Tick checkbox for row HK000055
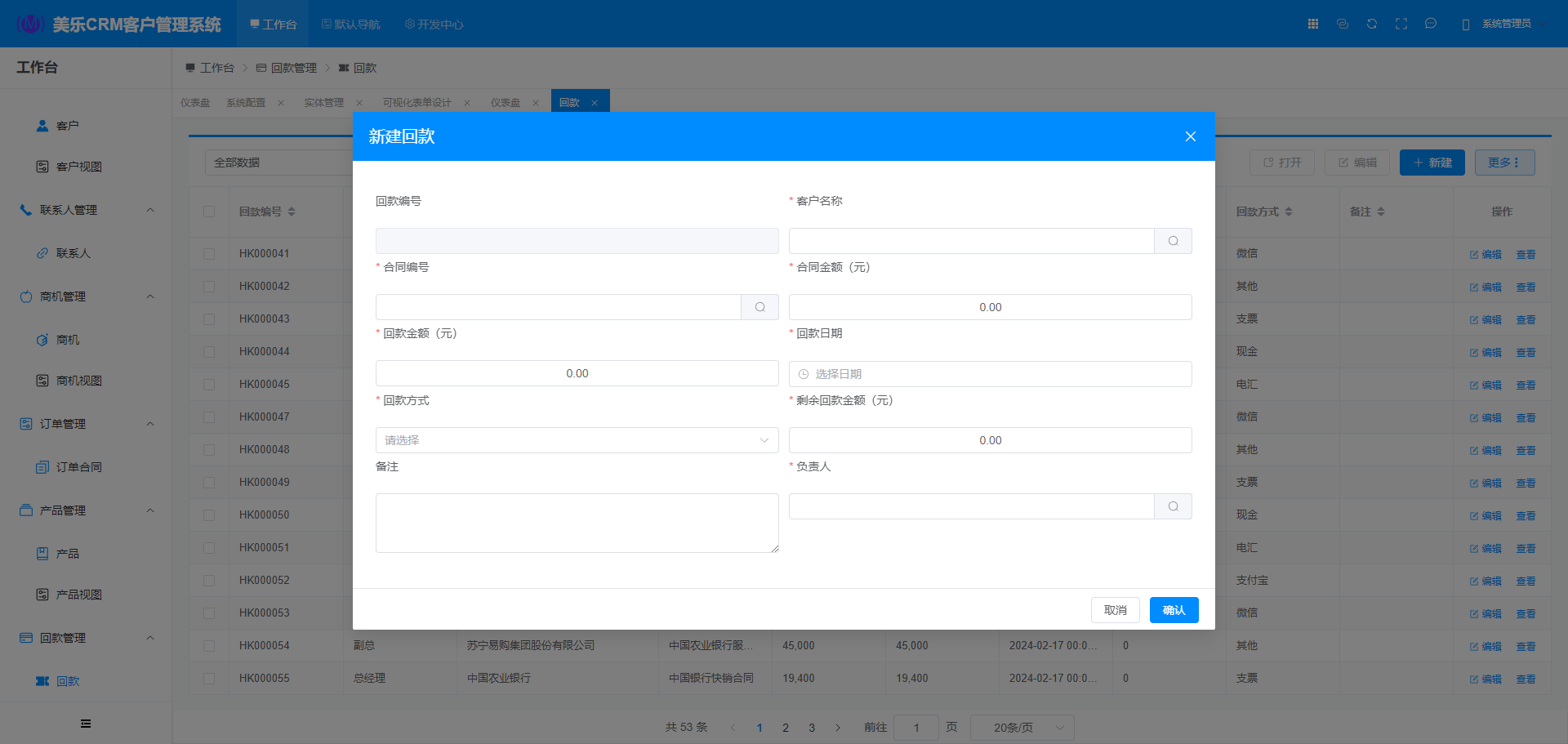The height and width of the screenshot is (744, 1568). coord(209,679)
